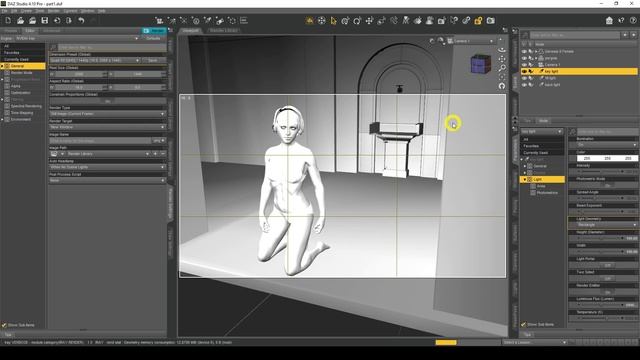Open the File menu
This screenshot has width=640, height=360.
pos(4,11)
